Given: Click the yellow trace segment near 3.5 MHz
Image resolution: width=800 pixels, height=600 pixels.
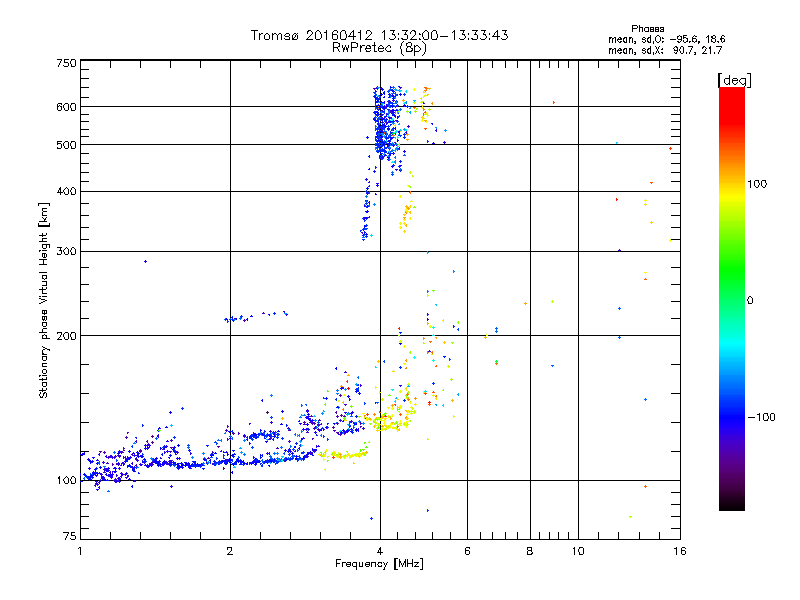Looking at the screenshot, I should coord(343,454).
